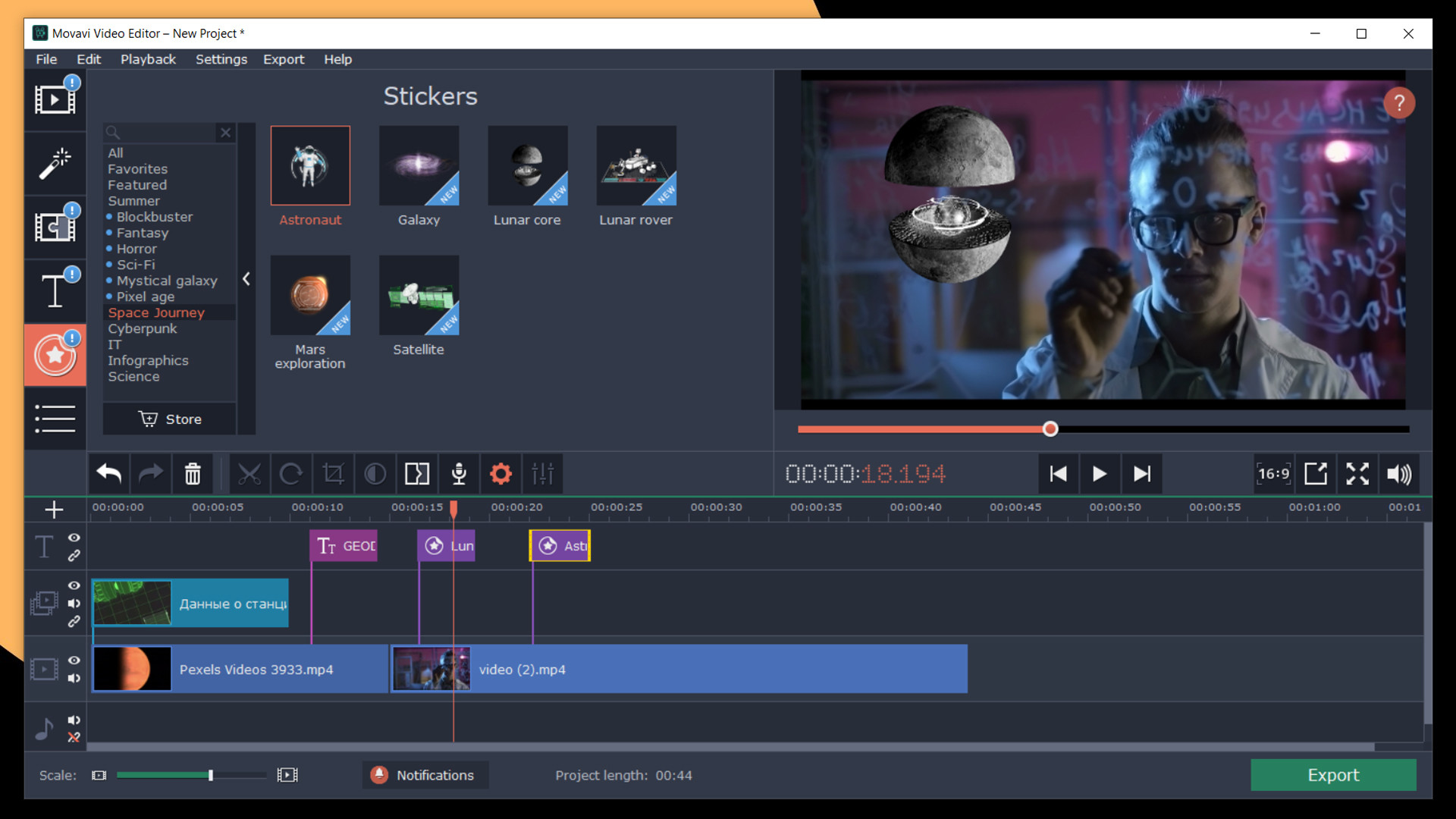This screenshot has height=819, width=1456.
Task: Open the sticker Store
Action: click(x=169, y=419)
